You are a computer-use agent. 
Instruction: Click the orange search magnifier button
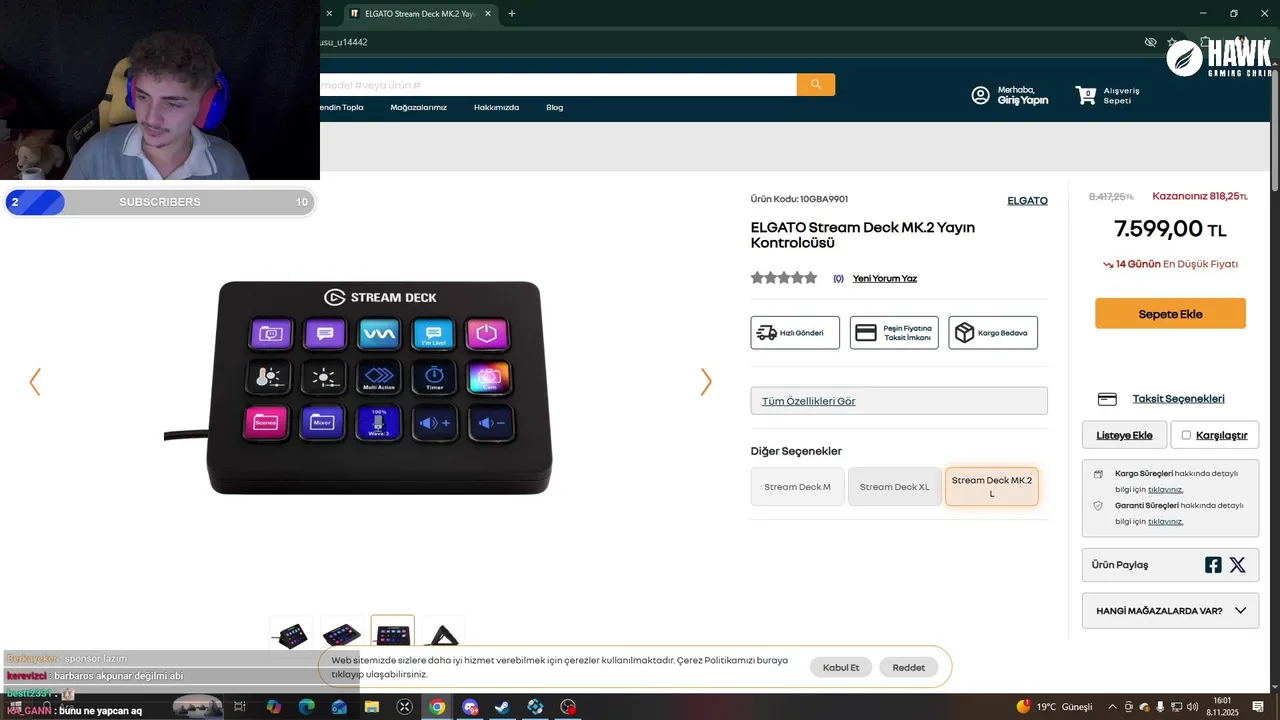[x=816, y=85]
